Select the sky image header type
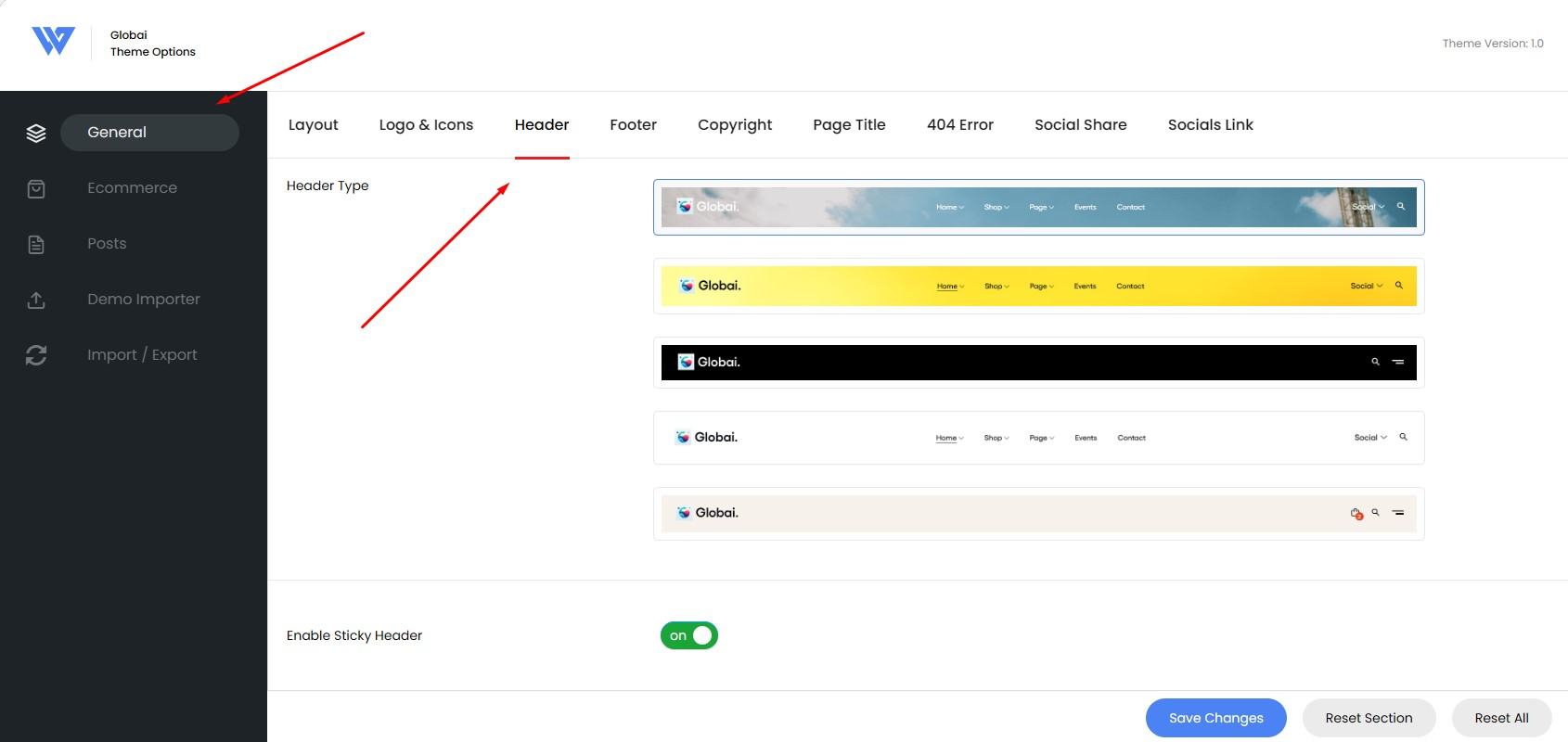Screen dimensions: 1568x742 click(x=1038, y=207)
